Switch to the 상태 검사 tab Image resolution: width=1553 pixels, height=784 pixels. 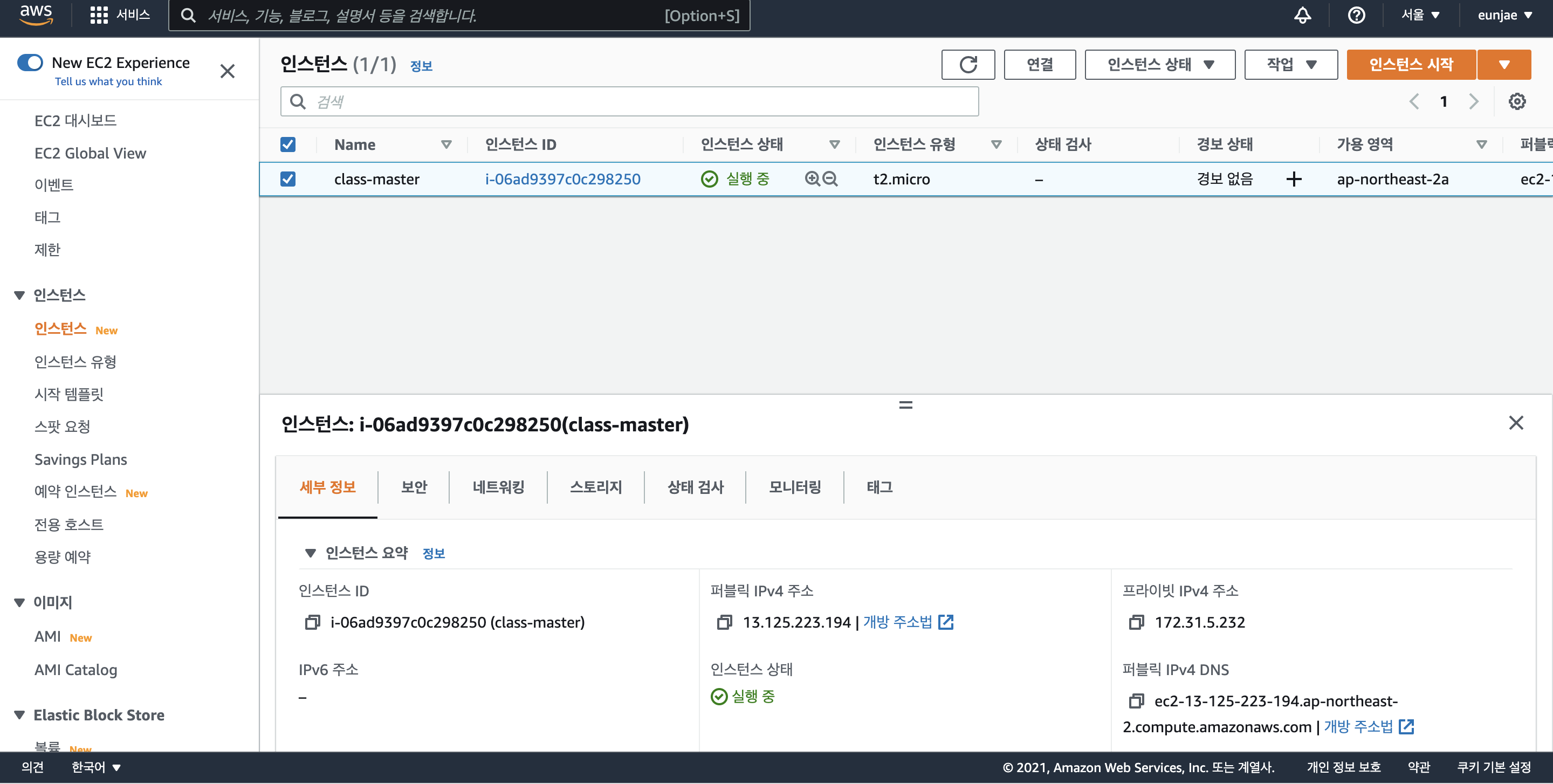pos(695,487)
